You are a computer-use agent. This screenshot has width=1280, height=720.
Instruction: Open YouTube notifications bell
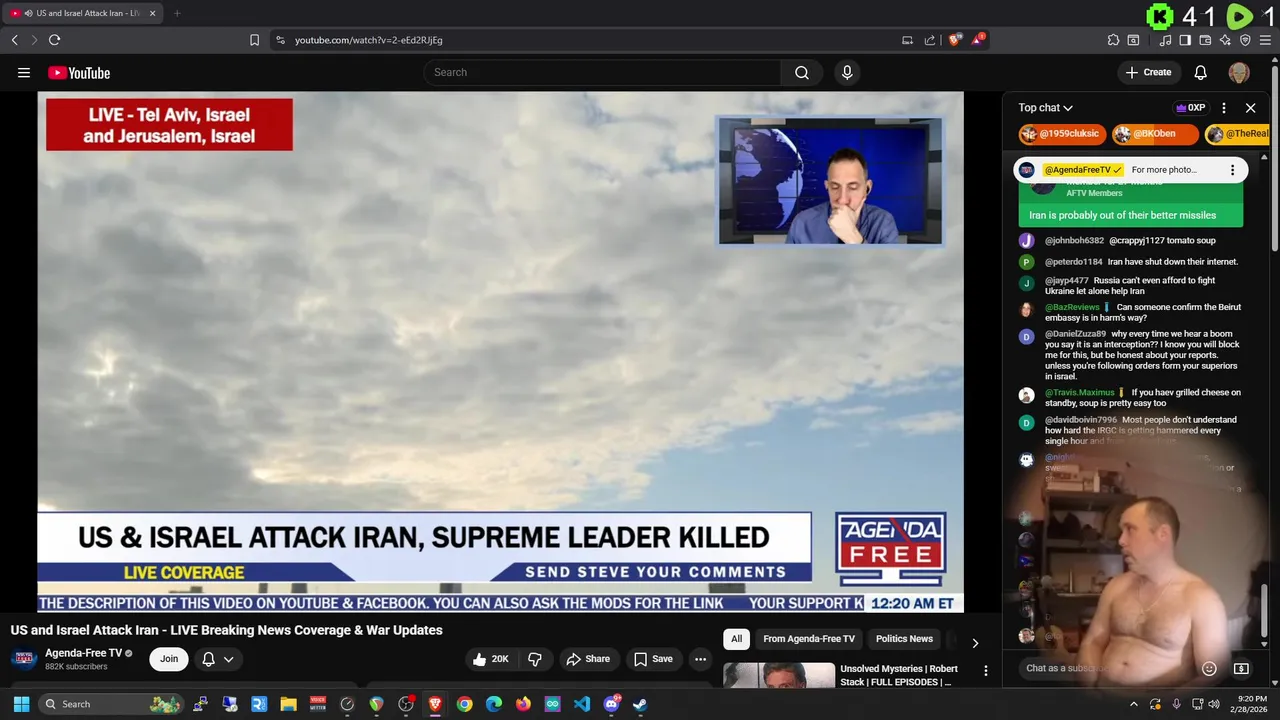click(x=1201, y=72)
